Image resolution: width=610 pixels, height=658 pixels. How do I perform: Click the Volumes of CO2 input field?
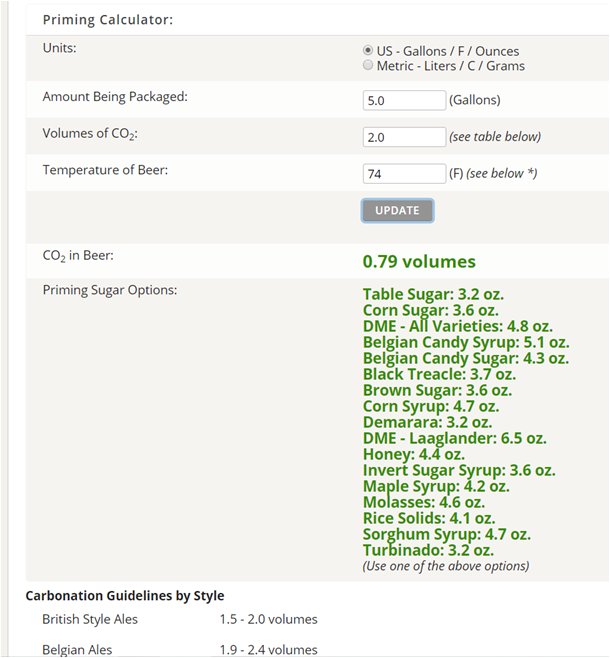(404, 137)
